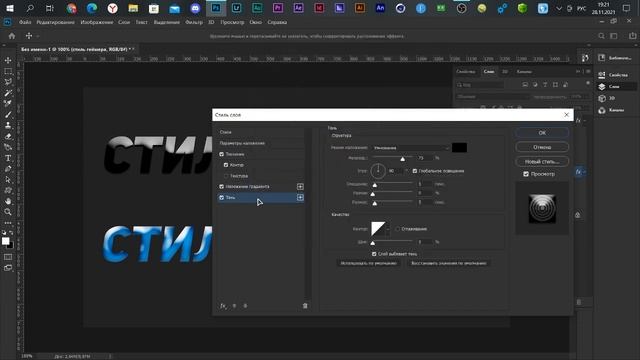Viewport: 640px width, 360px height.
Task: Click the trash icon to delete the effect
Action: 305,306
